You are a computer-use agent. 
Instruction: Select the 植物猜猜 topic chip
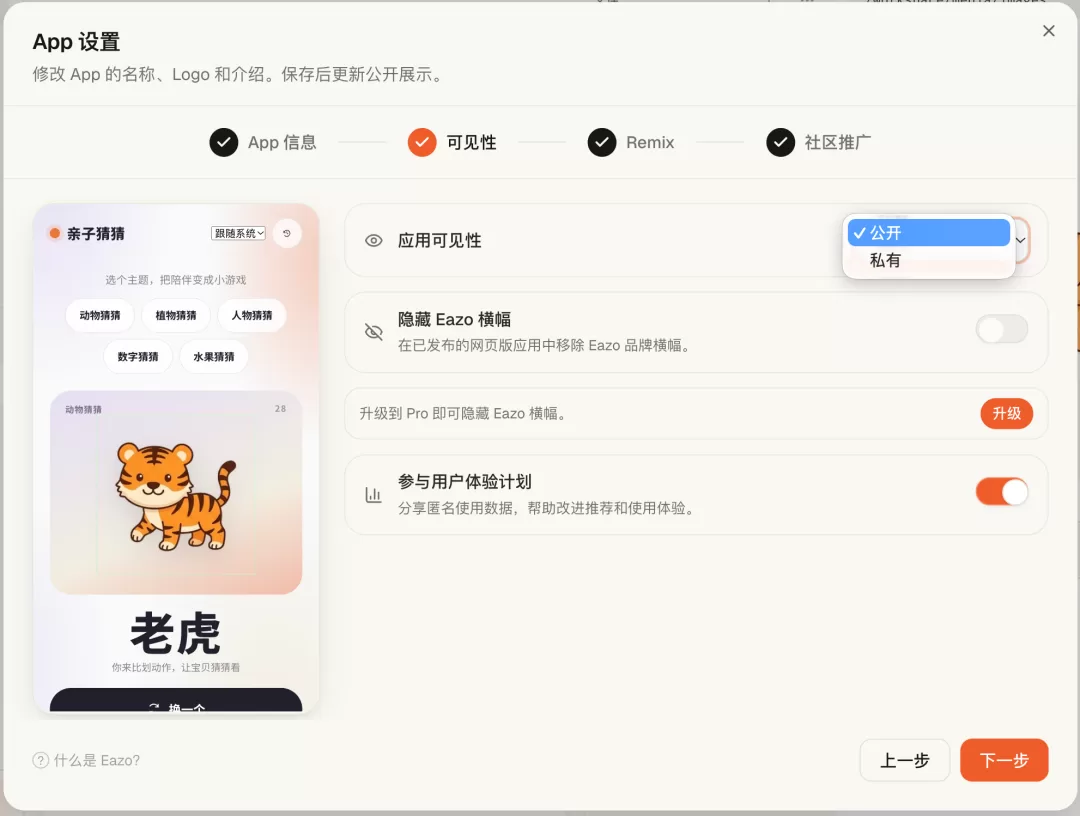[x=176, y=315]
